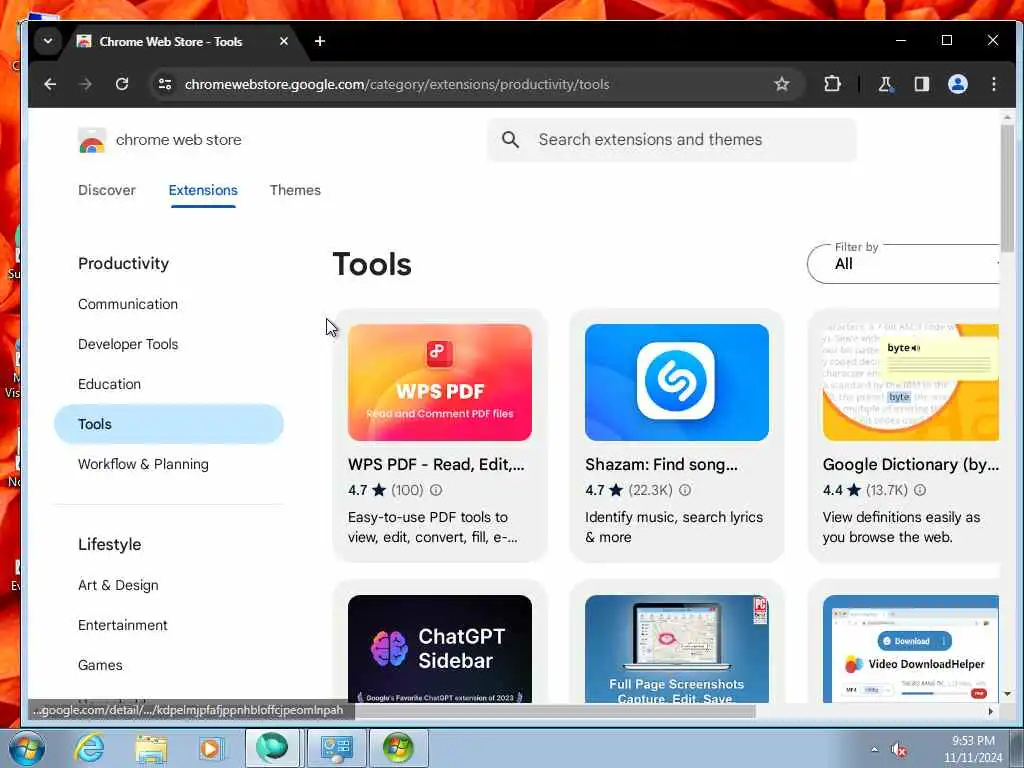Click the Productivity section heading
Image resolution: width=1024 pixels, height=768 pixels.
click(123, 263)
